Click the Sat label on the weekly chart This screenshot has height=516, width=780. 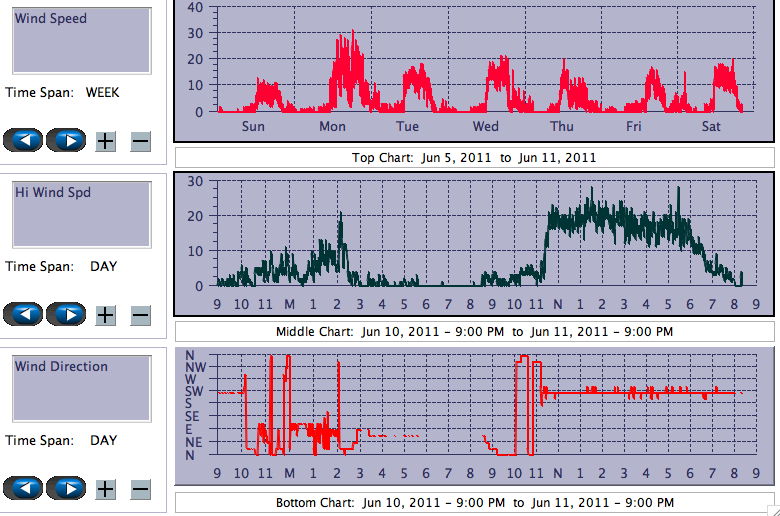[711, 127]
